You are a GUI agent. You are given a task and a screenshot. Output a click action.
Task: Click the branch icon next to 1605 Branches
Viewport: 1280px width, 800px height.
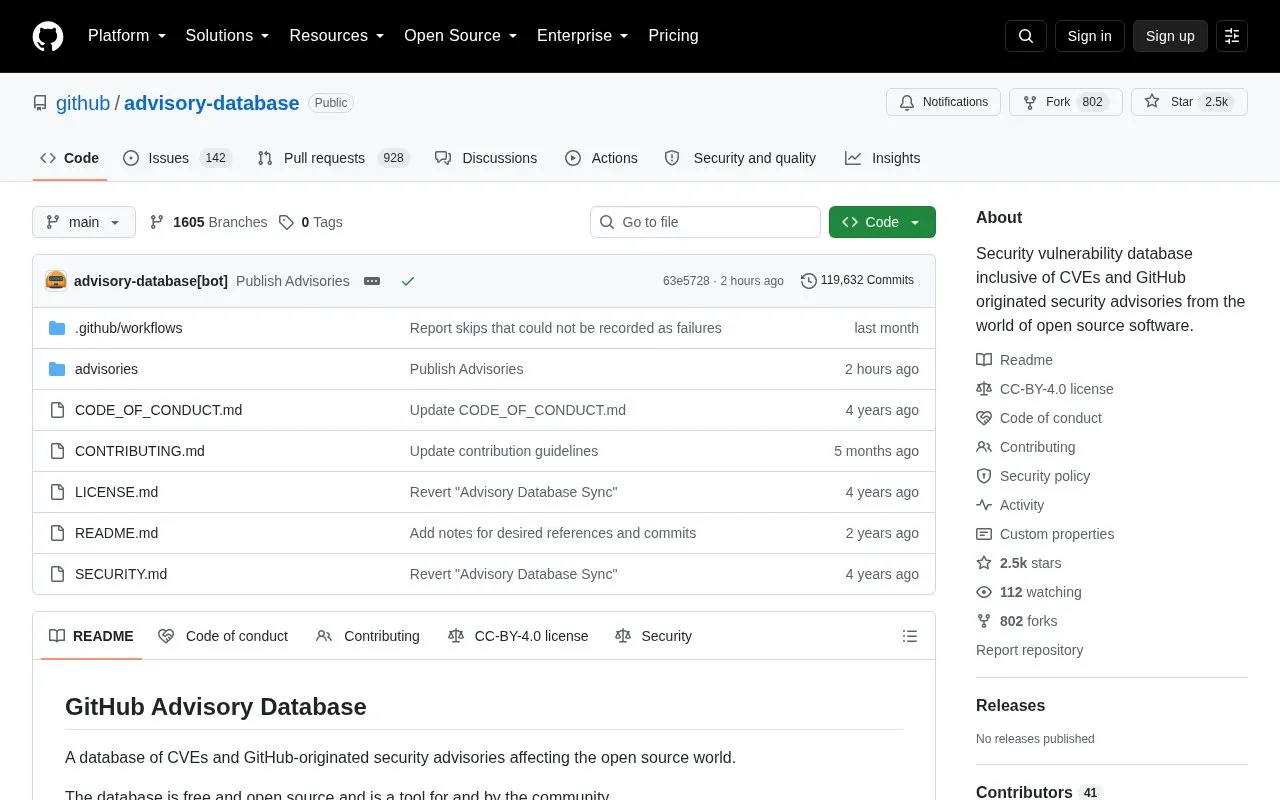pos(157,222)
